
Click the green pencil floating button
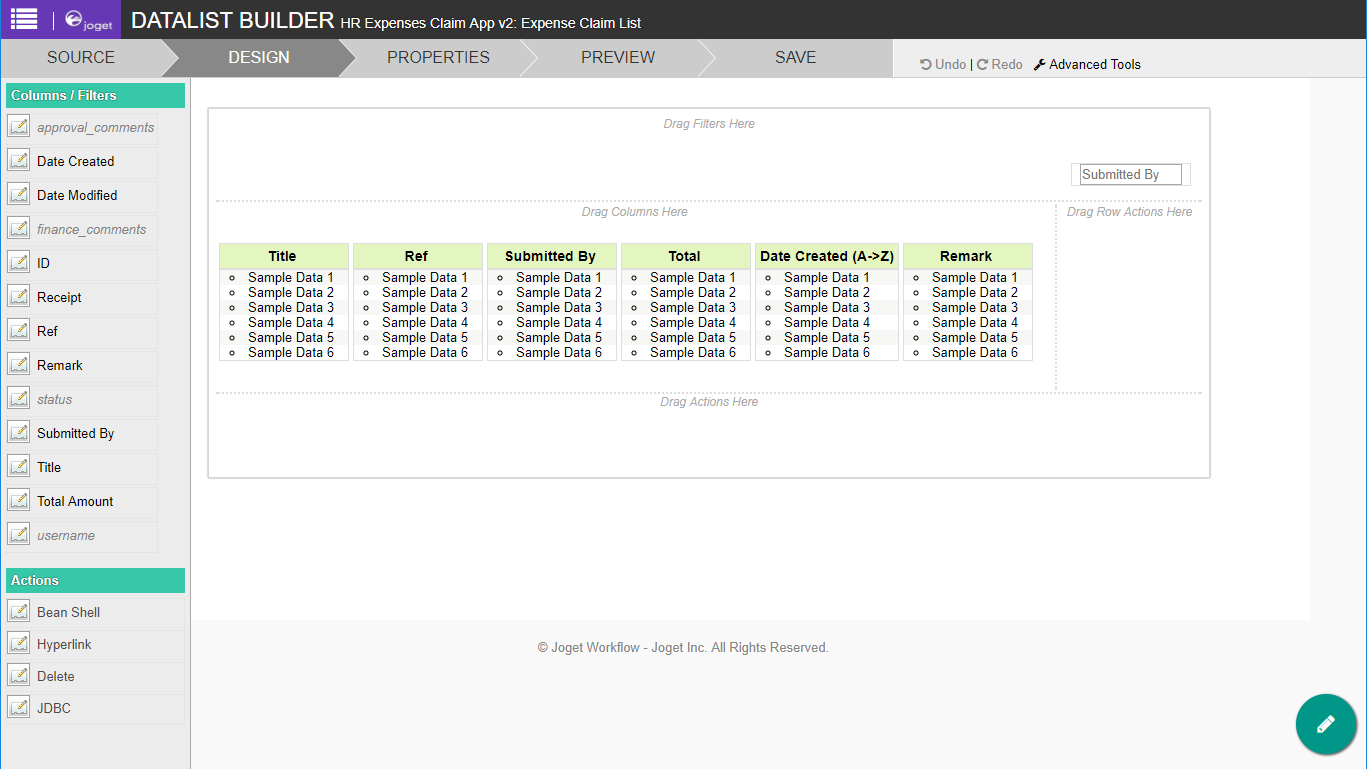click(1325, 723)
